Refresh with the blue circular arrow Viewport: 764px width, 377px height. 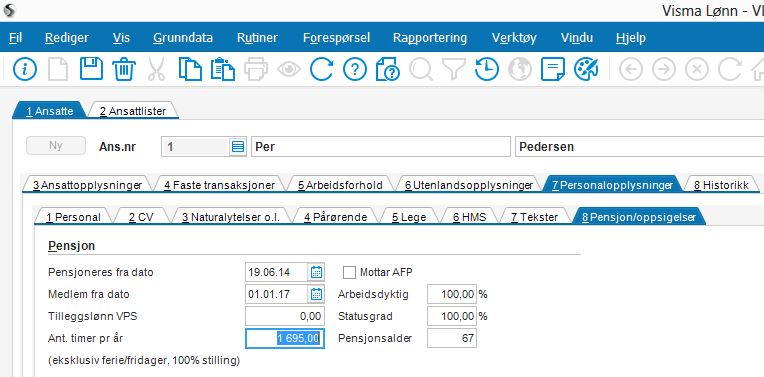(322, 69)
